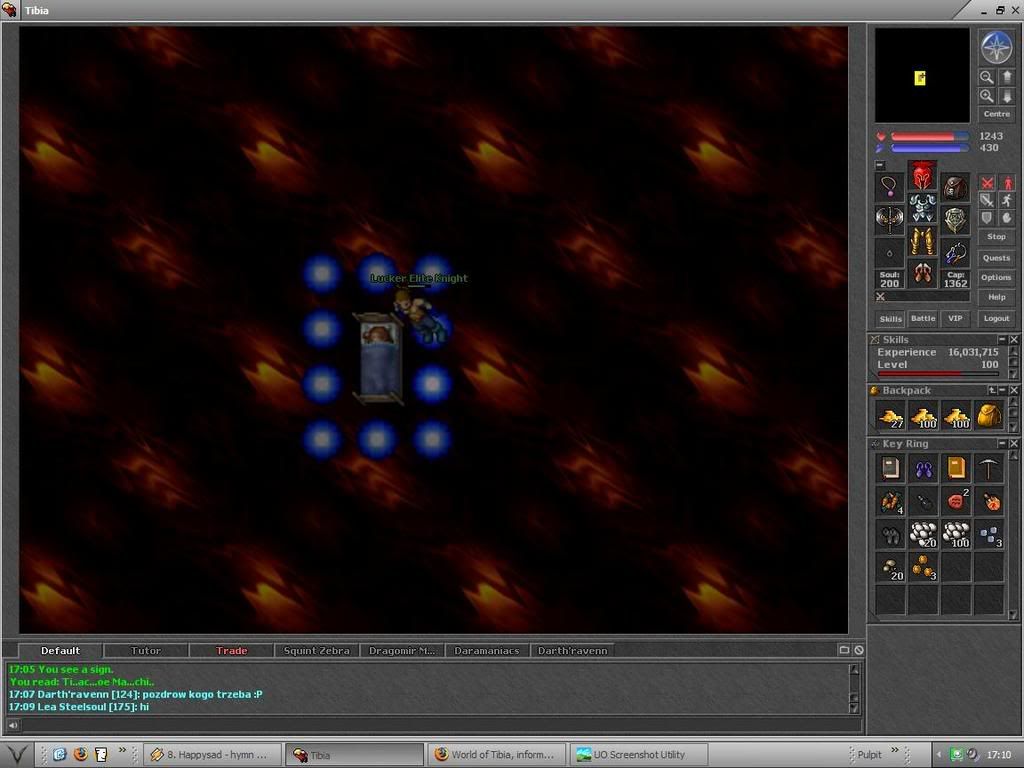Image resolution: width=1024 pixels, height=768 pixels.
Task: Close the Key Ring panel
Action: point(1014,443)
